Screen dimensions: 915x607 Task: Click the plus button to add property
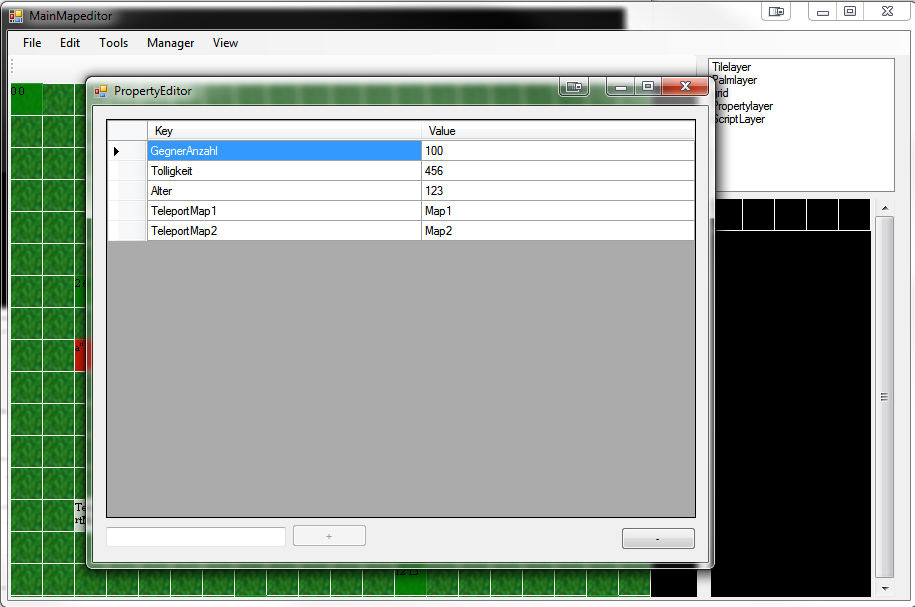[329, 536]
